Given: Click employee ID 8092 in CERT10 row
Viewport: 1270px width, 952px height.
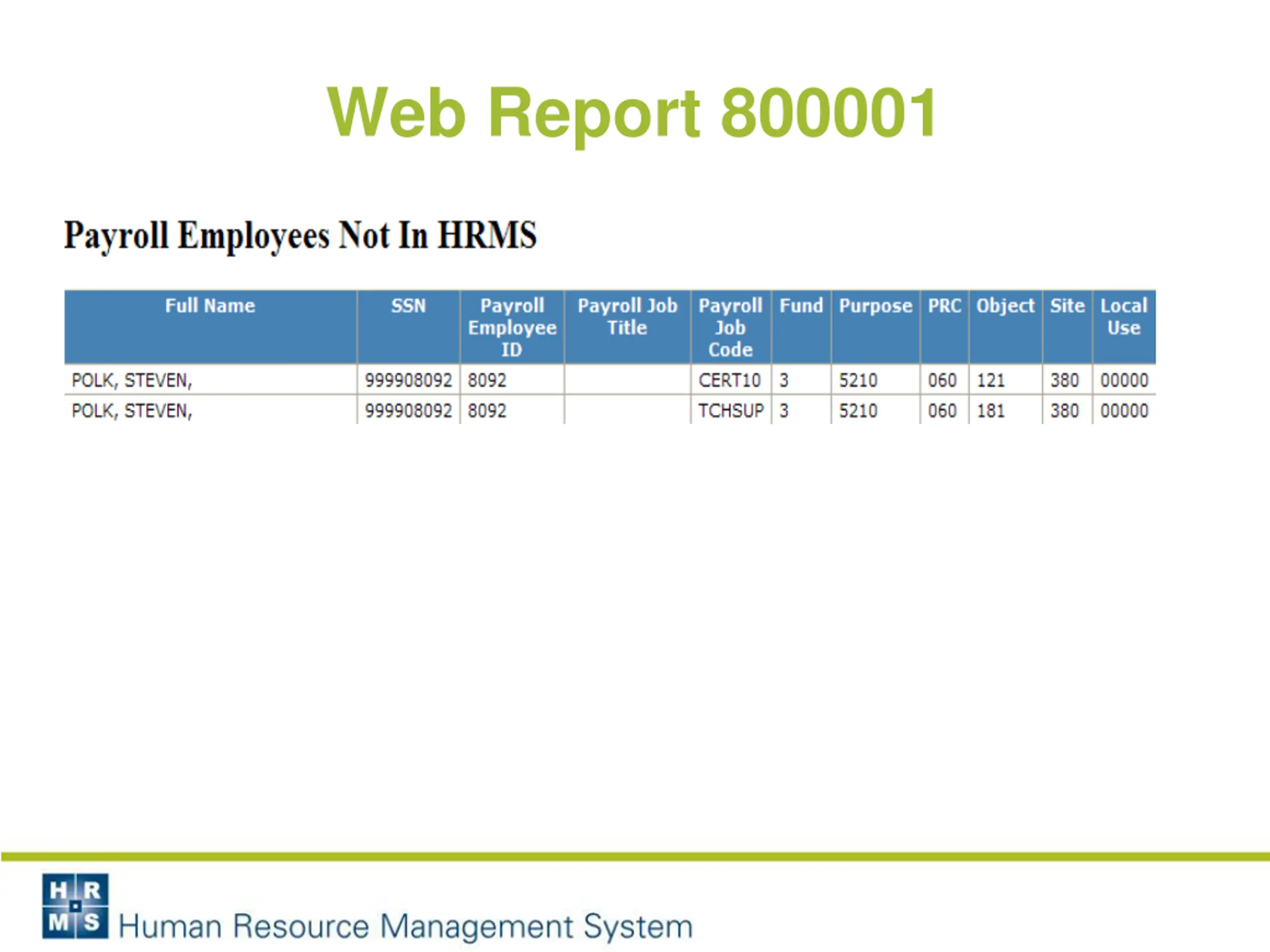Looking at the screenshot, I should pyautogui.click(x=487, y=380).
